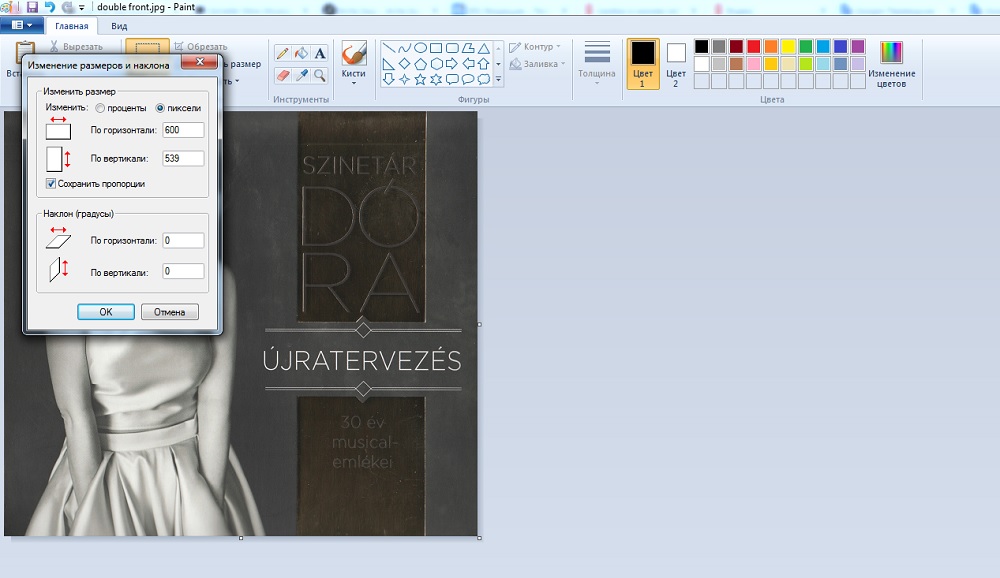Click horizontal size field showing 600
Image resolution: width=1000 pixels, height=578 pixels.
coord(183,130)
